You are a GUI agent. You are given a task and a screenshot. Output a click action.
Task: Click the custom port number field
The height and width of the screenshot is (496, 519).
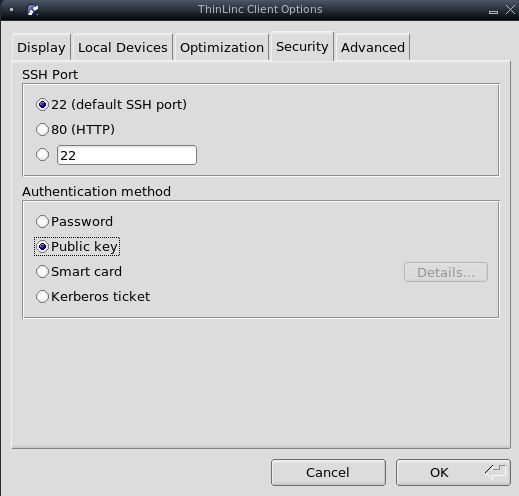pos(127,155)
